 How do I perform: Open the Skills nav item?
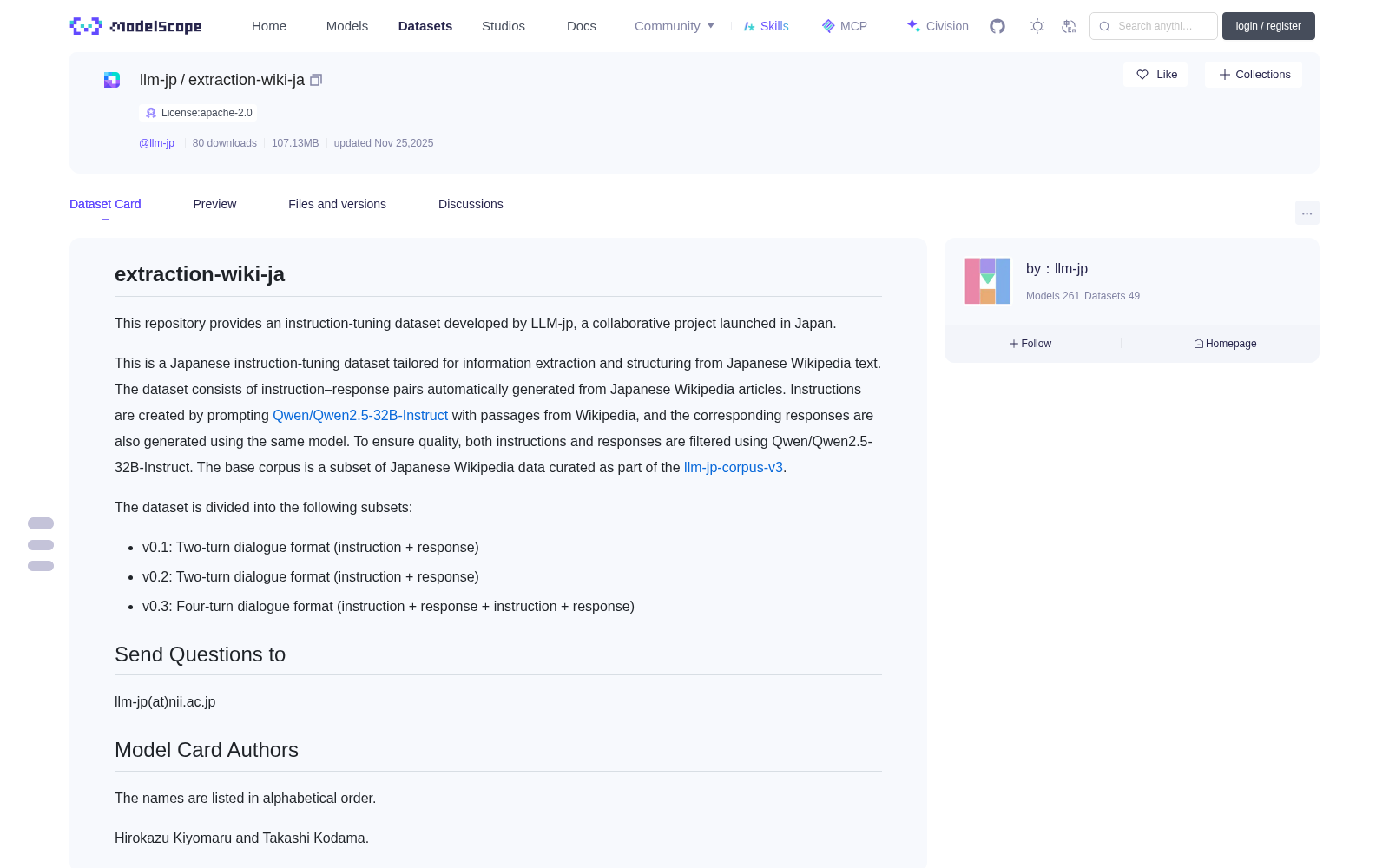[766, 26]
